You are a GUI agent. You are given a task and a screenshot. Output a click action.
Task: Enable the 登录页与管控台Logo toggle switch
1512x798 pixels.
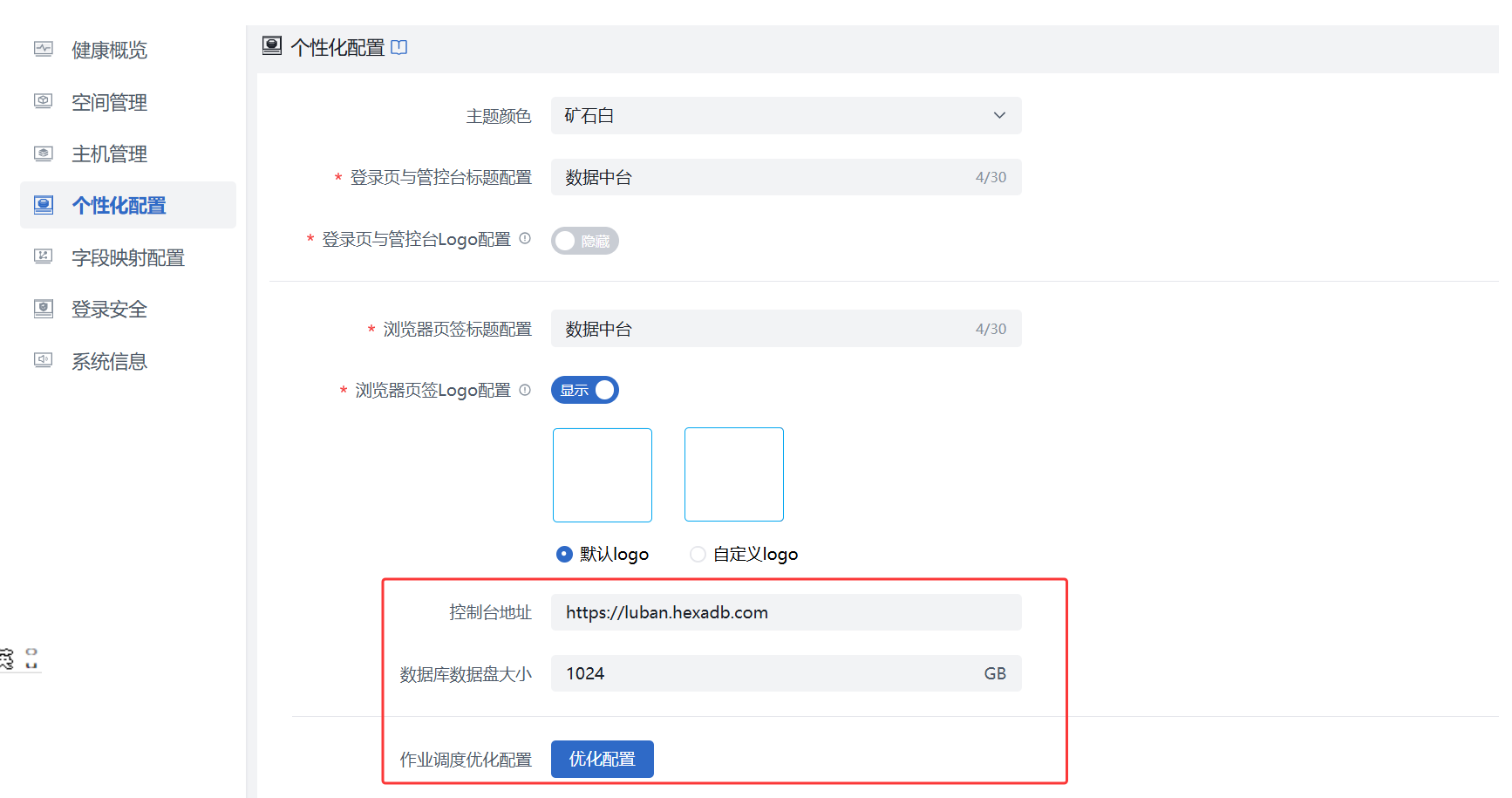(x=584, y=241)
